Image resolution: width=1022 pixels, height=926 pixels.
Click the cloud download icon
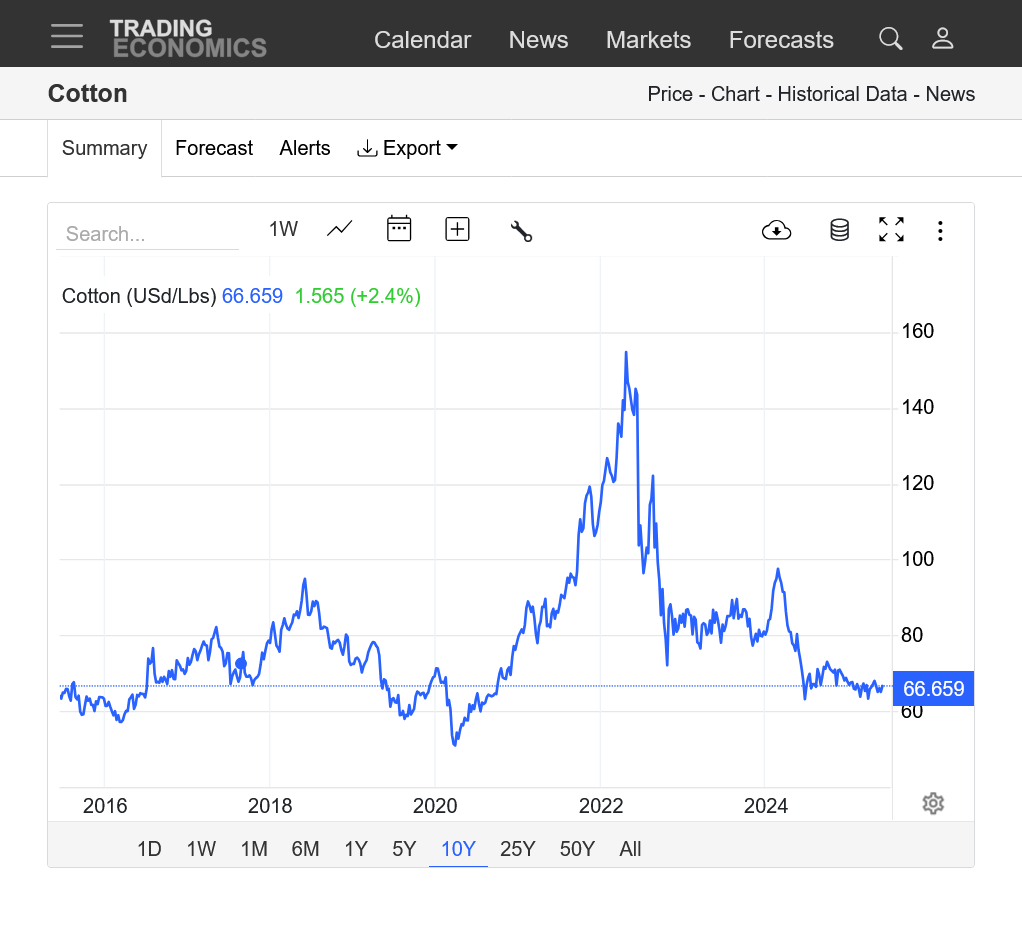click(x=776, y=230)
